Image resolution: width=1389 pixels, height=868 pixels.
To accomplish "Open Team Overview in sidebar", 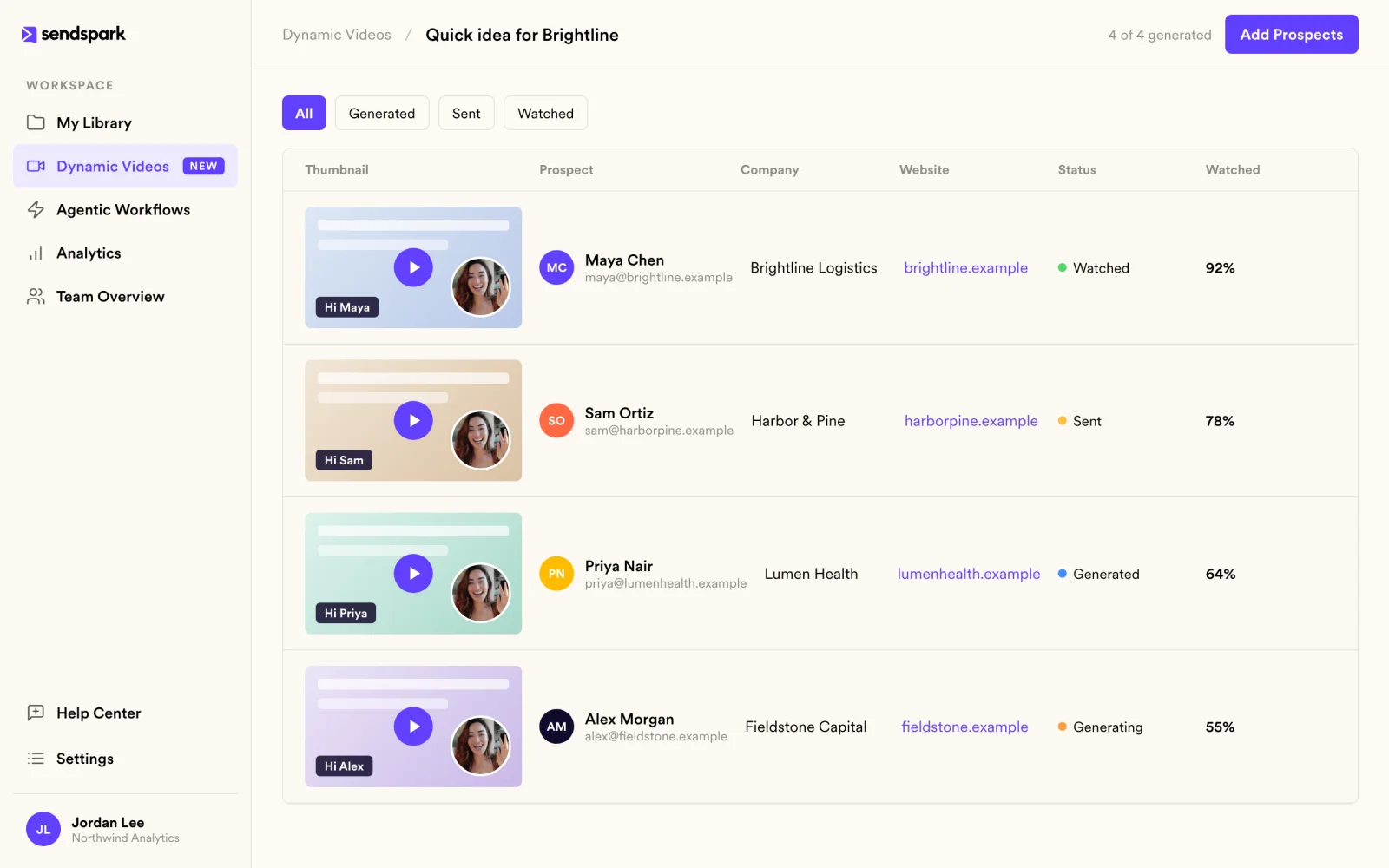I will (x=125, y=296).
